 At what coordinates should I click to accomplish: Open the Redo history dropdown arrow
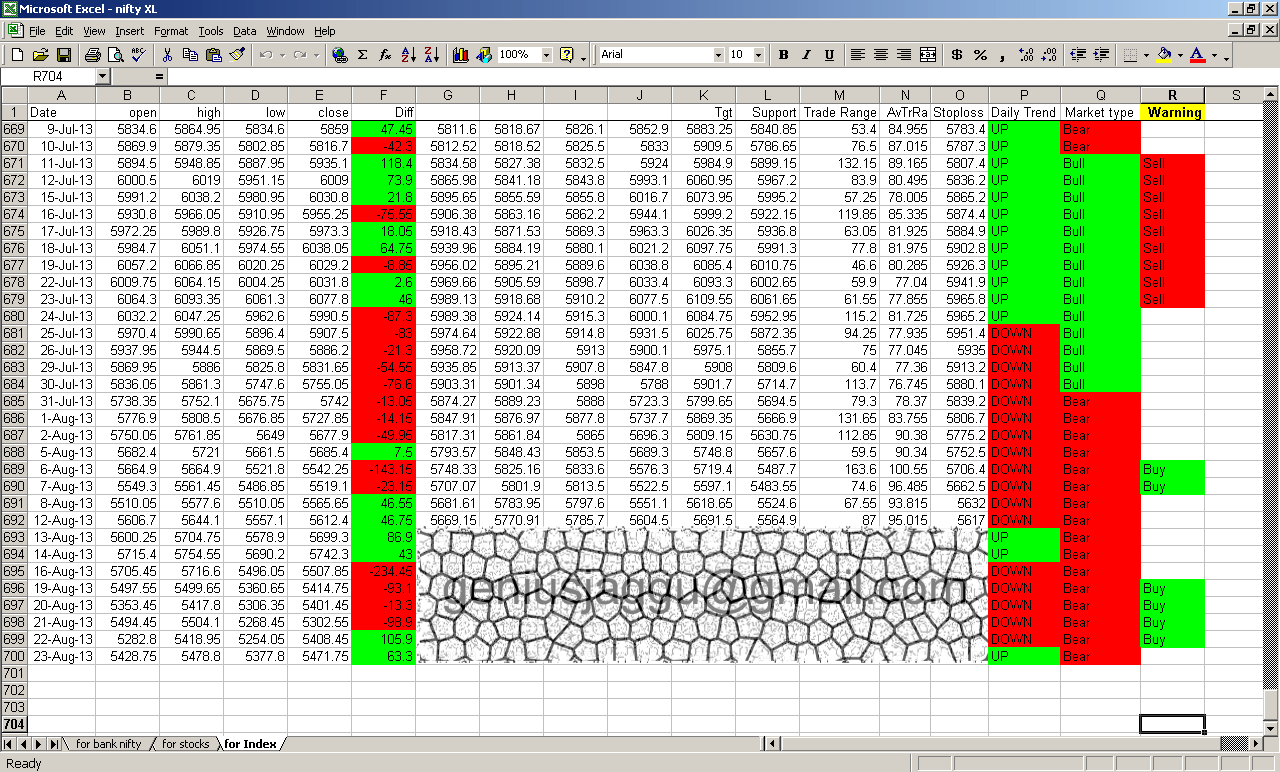(x=316, y=55)
